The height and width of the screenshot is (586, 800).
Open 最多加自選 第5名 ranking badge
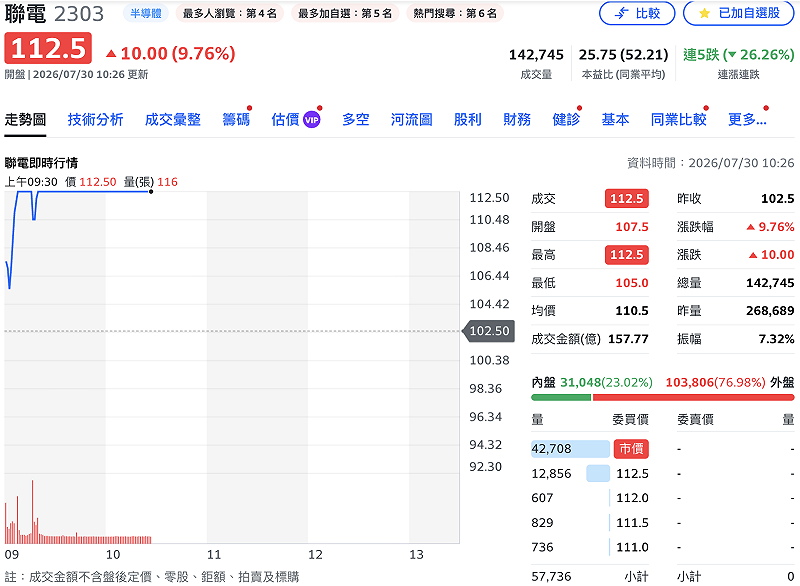click(x=345, y=13)
